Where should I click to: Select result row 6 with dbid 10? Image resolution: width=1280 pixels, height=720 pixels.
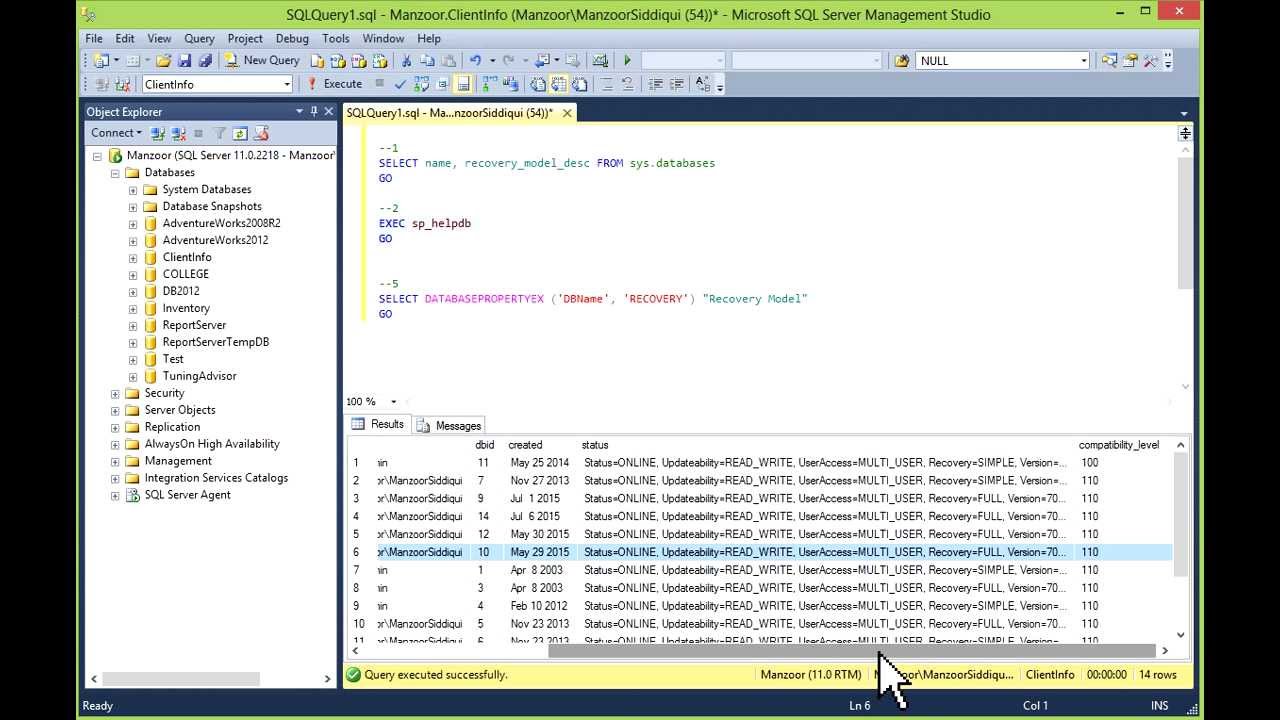[759, 552]
